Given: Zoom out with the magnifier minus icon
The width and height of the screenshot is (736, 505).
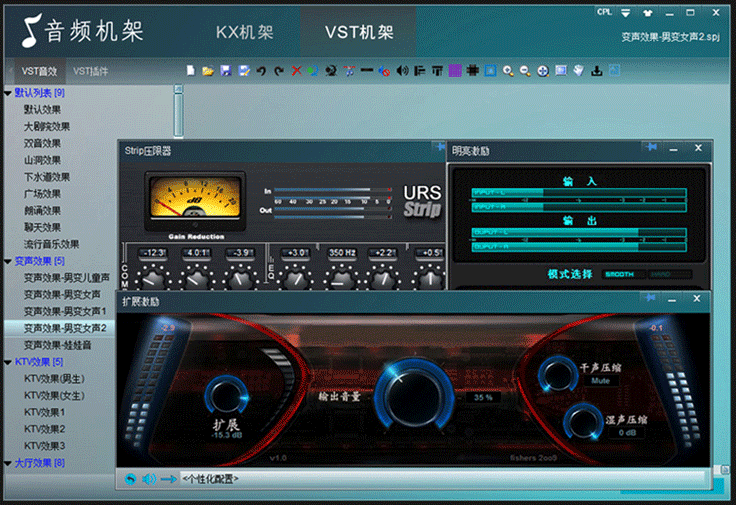Looking at the screenshot, I should click(x=525, y=71).
